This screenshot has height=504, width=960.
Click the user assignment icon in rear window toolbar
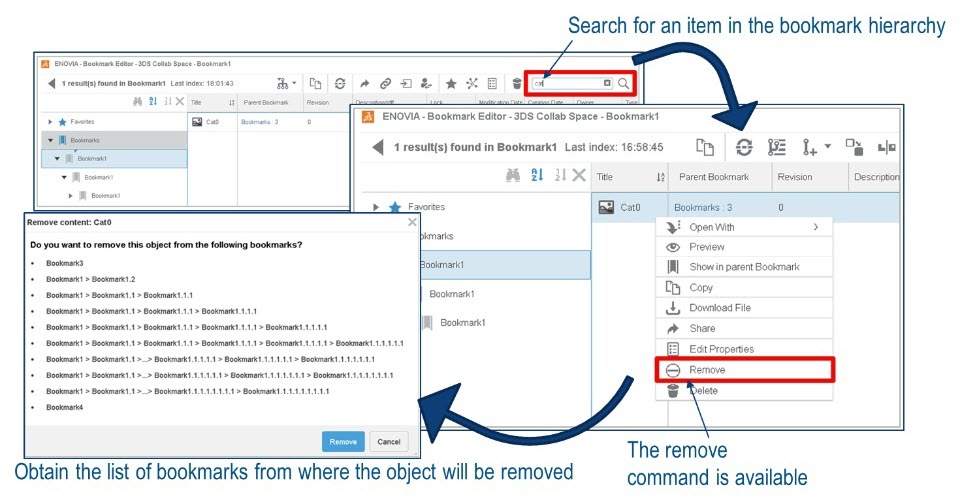(427, 83)
